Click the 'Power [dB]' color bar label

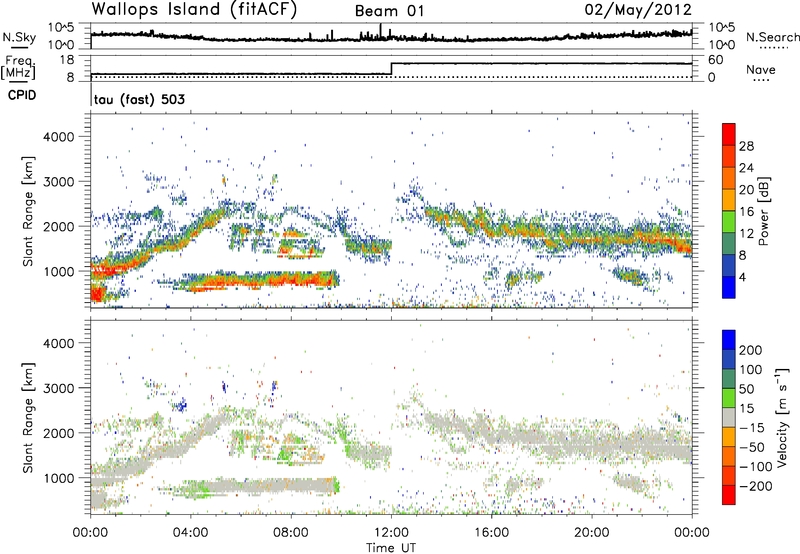pos(763,211)
